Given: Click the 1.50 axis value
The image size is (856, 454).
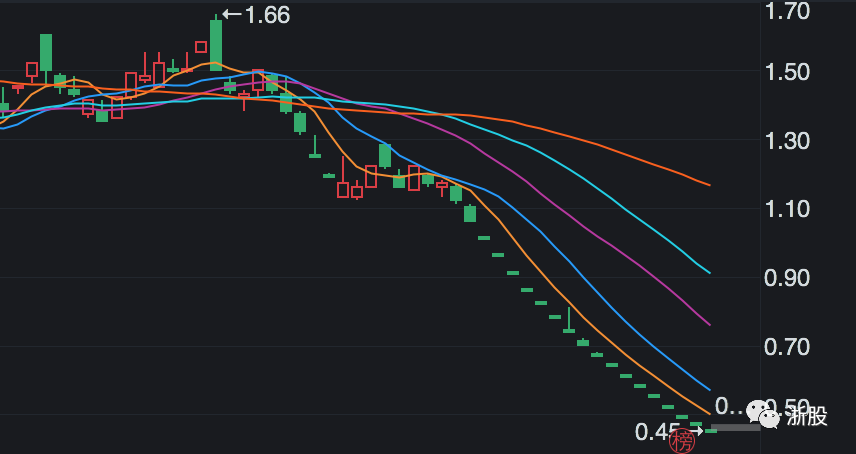Looking at the screenshot, I should 787,72.
